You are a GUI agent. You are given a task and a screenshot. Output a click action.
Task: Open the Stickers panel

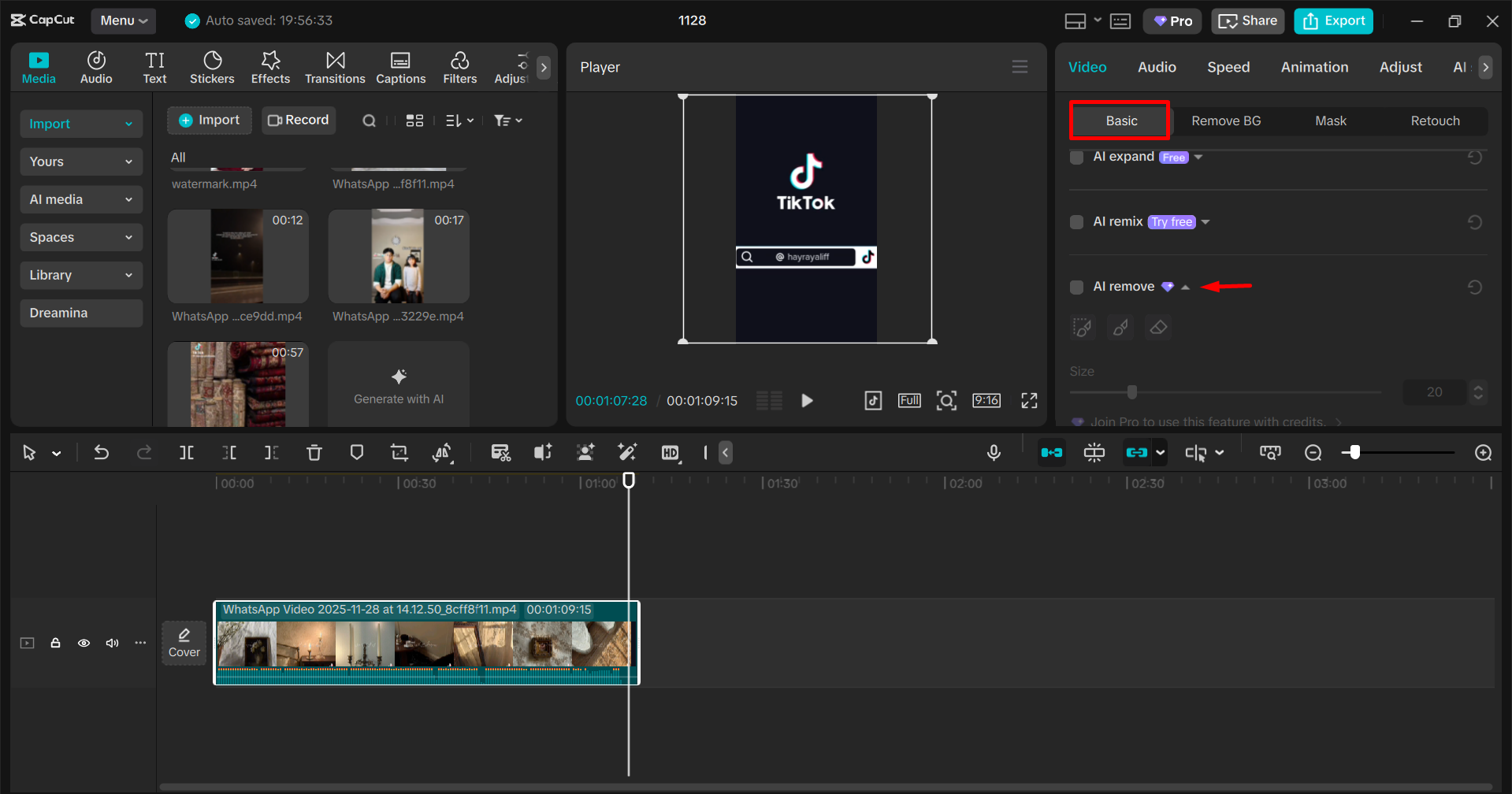[x=212, y=68]
